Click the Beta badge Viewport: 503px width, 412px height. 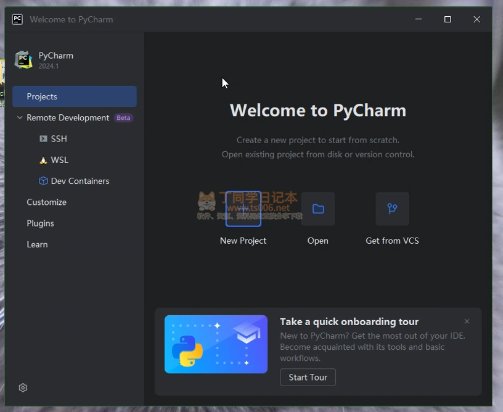[123, 118]
